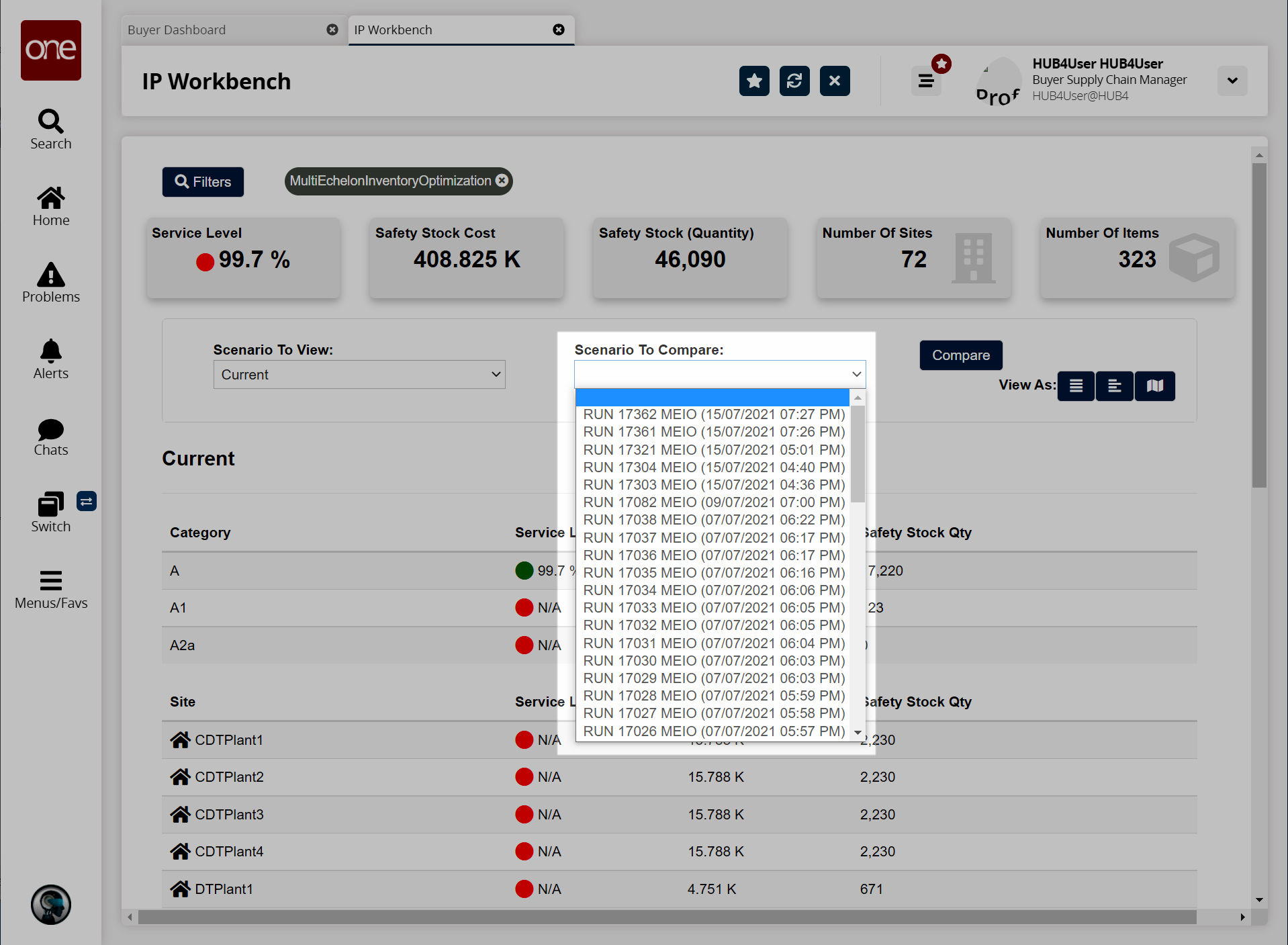Open the Filters button
Viewport: 1288px width, 945px height.
pos(203,182)
